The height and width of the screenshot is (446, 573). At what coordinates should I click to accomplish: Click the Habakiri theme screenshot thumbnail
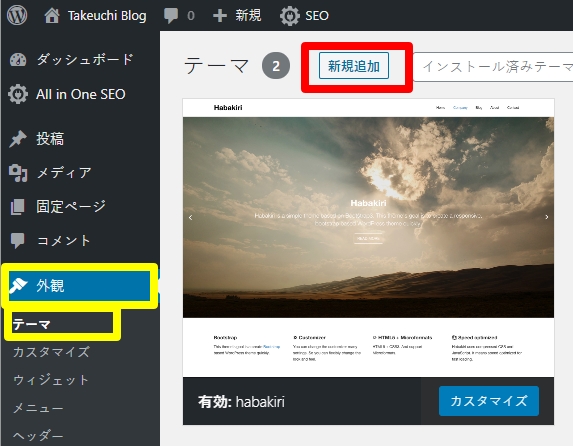tap(368, 238)
